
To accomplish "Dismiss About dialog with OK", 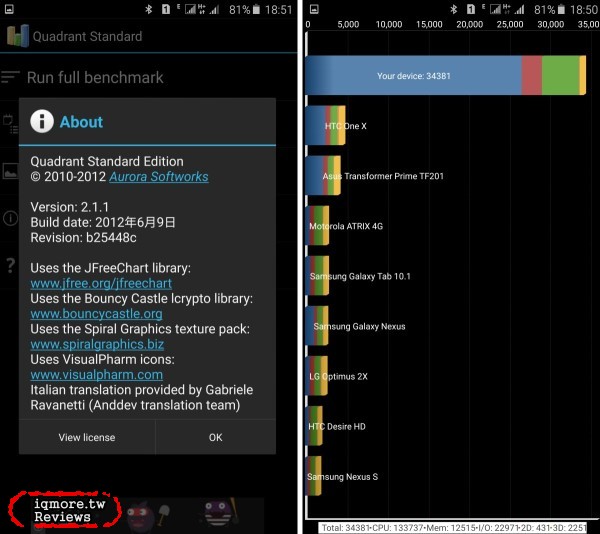I will point(215,437).
